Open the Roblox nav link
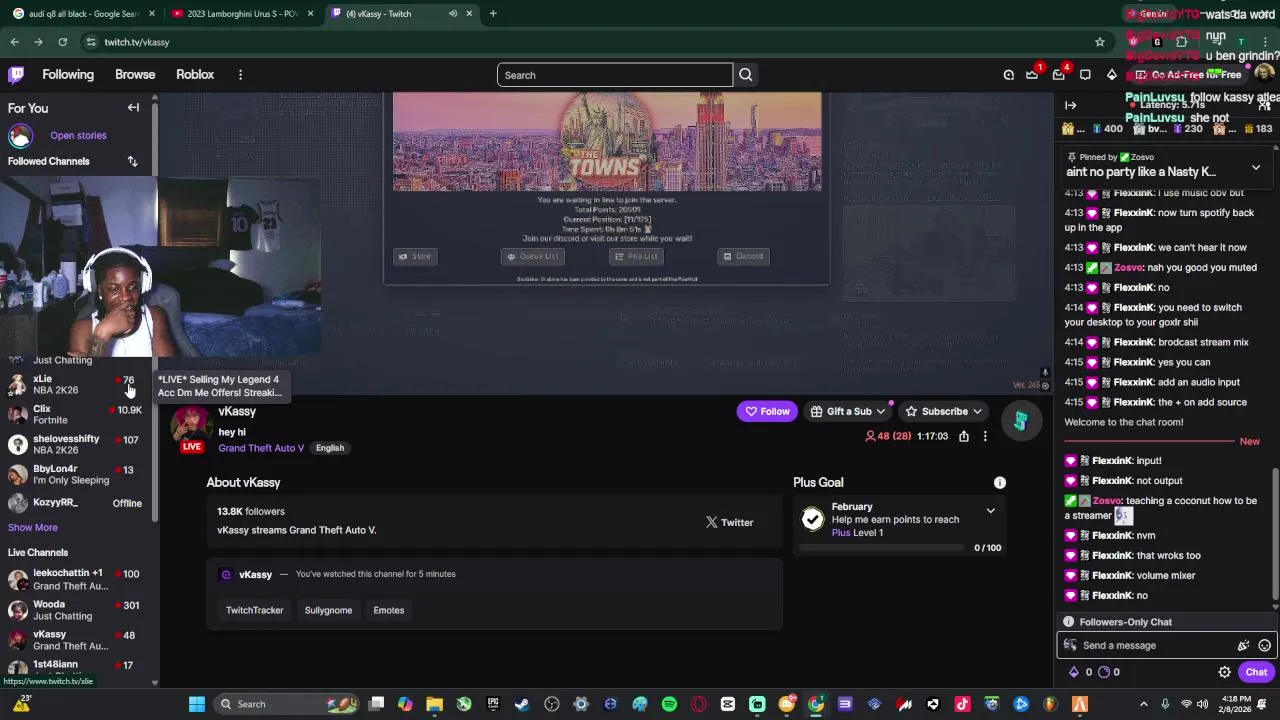Screen dimensions: 1280x720 [195, 75]
